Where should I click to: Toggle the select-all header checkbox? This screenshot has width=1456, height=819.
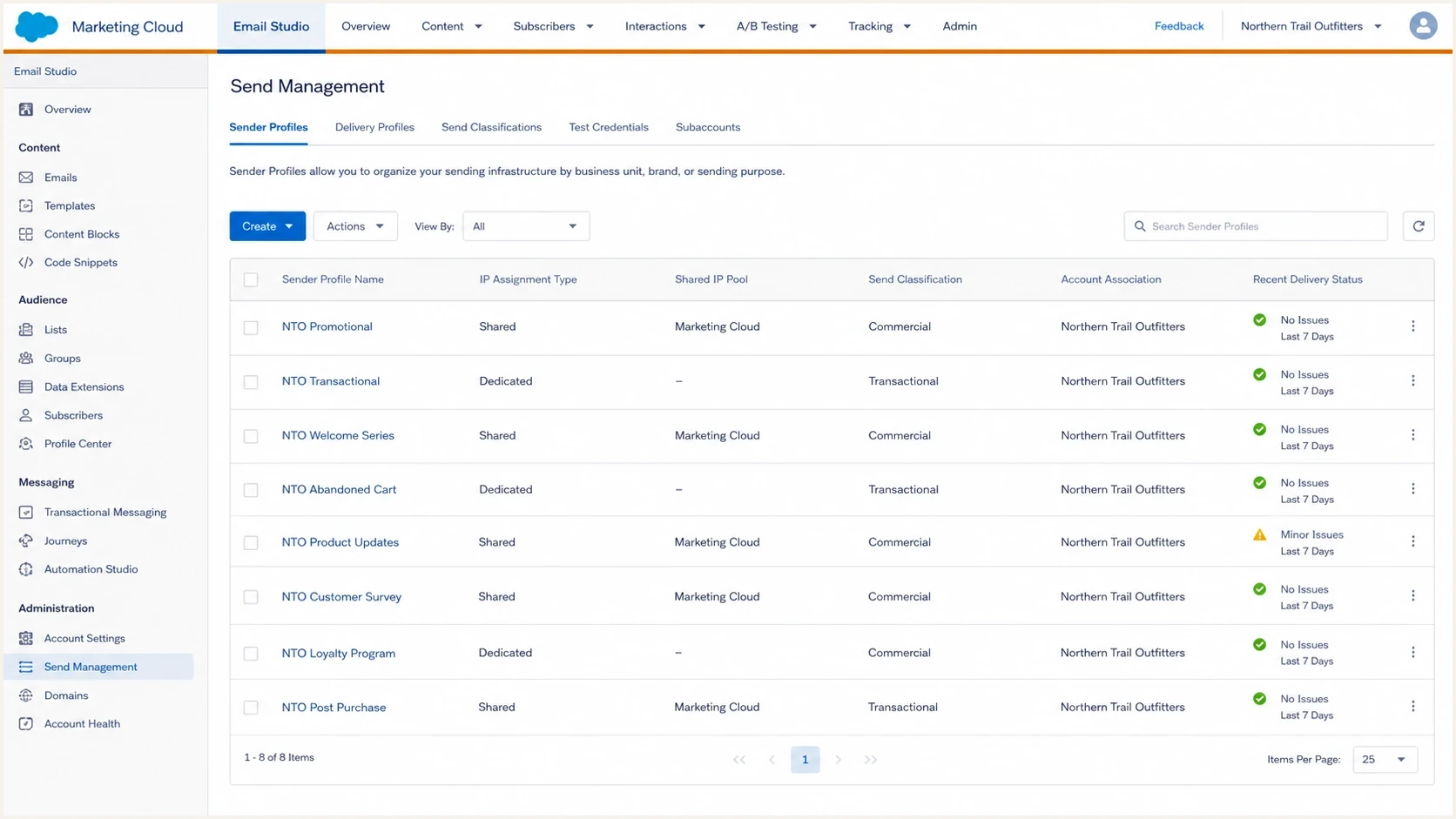251,280
